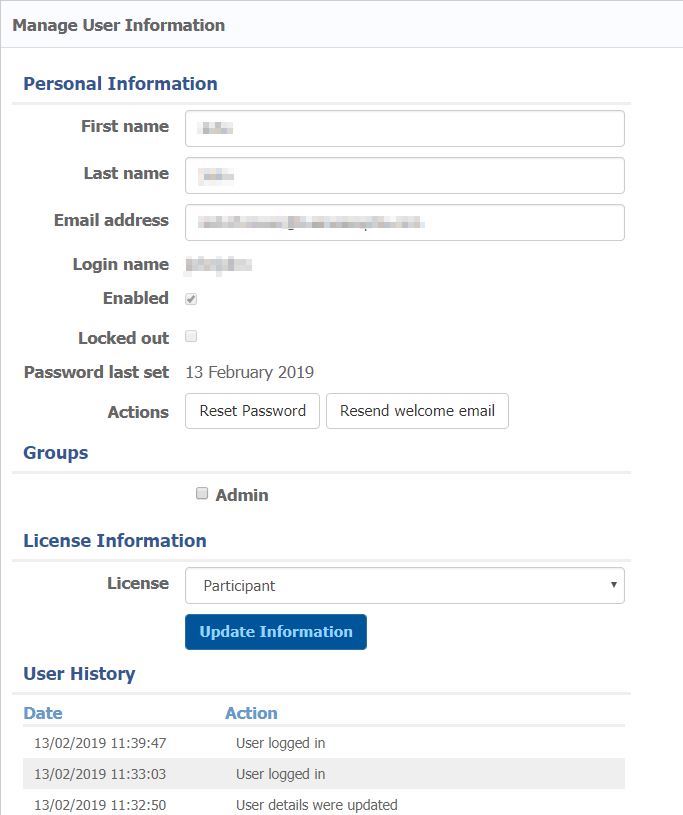Select the Last name text field
Viewport: 683px width, 815px height.
(x=404, y=174)
